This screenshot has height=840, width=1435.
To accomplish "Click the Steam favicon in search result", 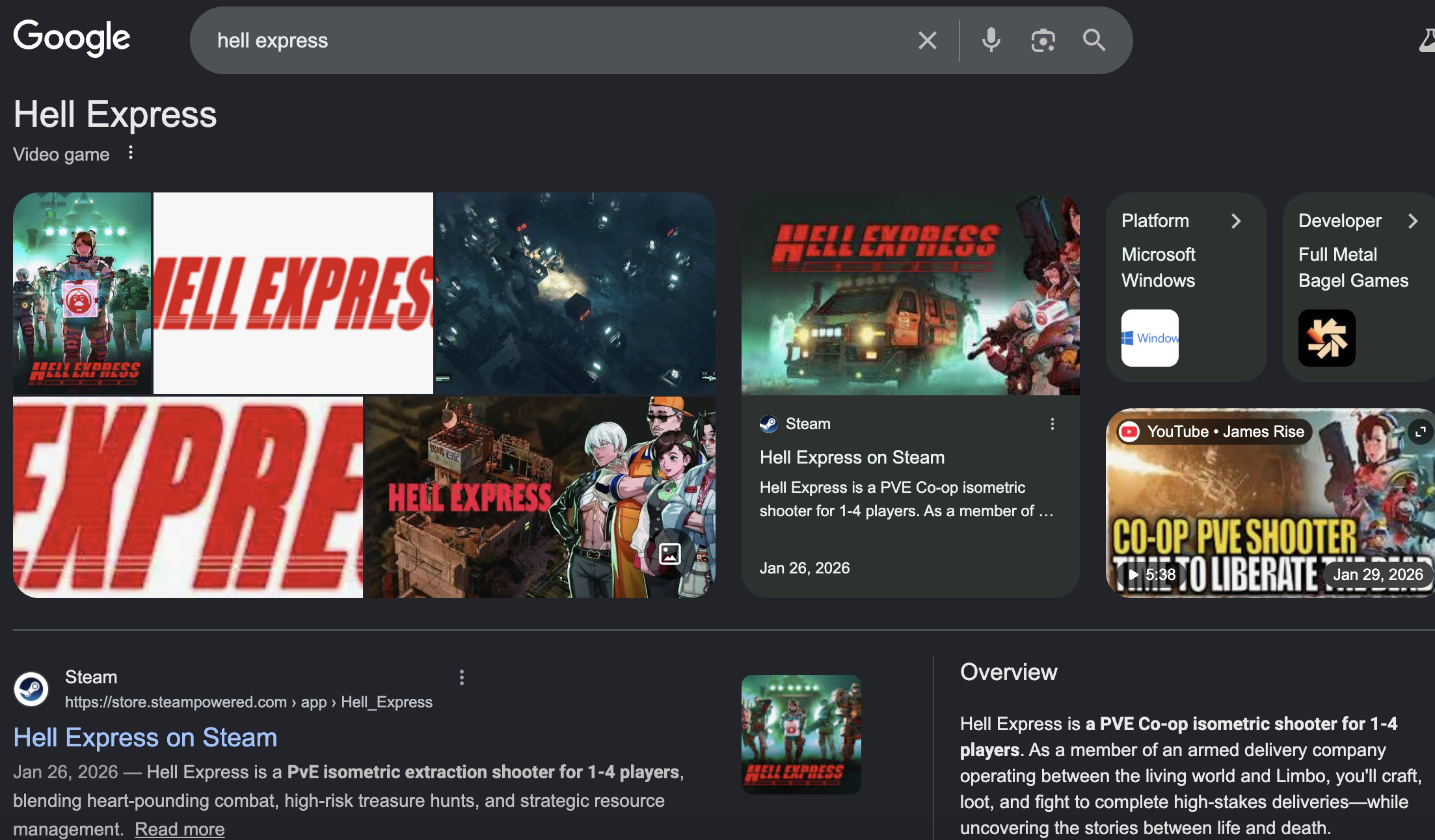I will (31, 689).
